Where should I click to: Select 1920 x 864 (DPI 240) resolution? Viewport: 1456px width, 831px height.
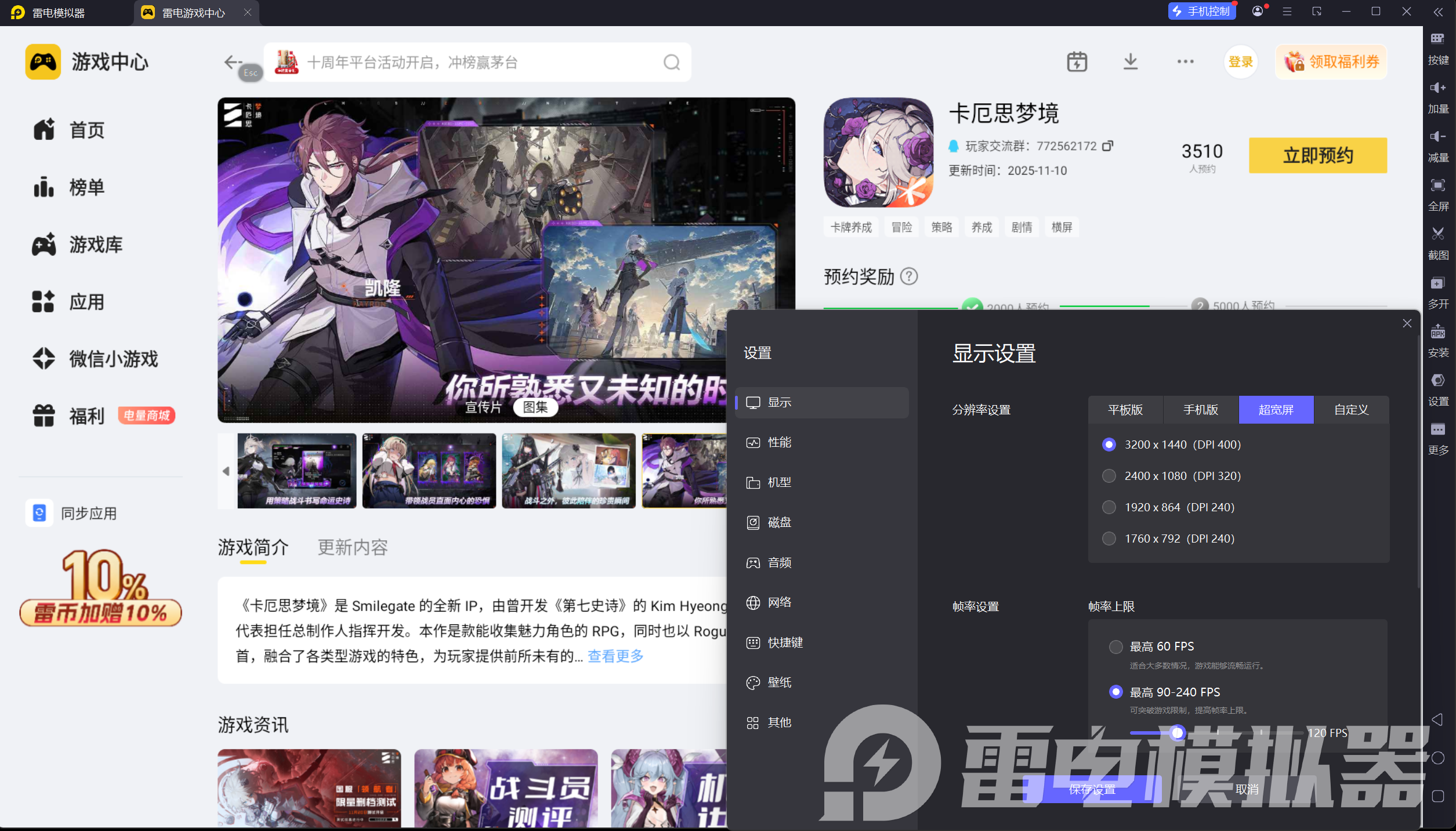[x=1109, y=507]
